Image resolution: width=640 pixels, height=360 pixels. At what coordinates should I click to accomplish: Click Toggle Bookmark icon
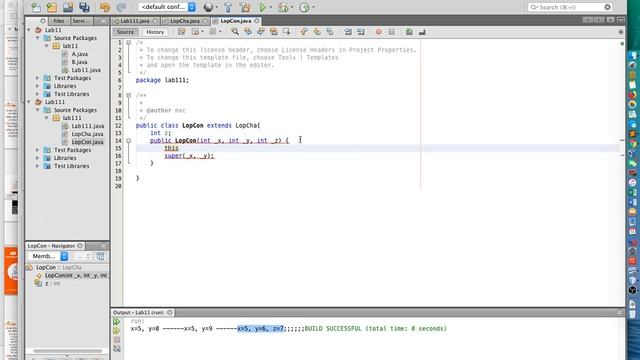330,32
